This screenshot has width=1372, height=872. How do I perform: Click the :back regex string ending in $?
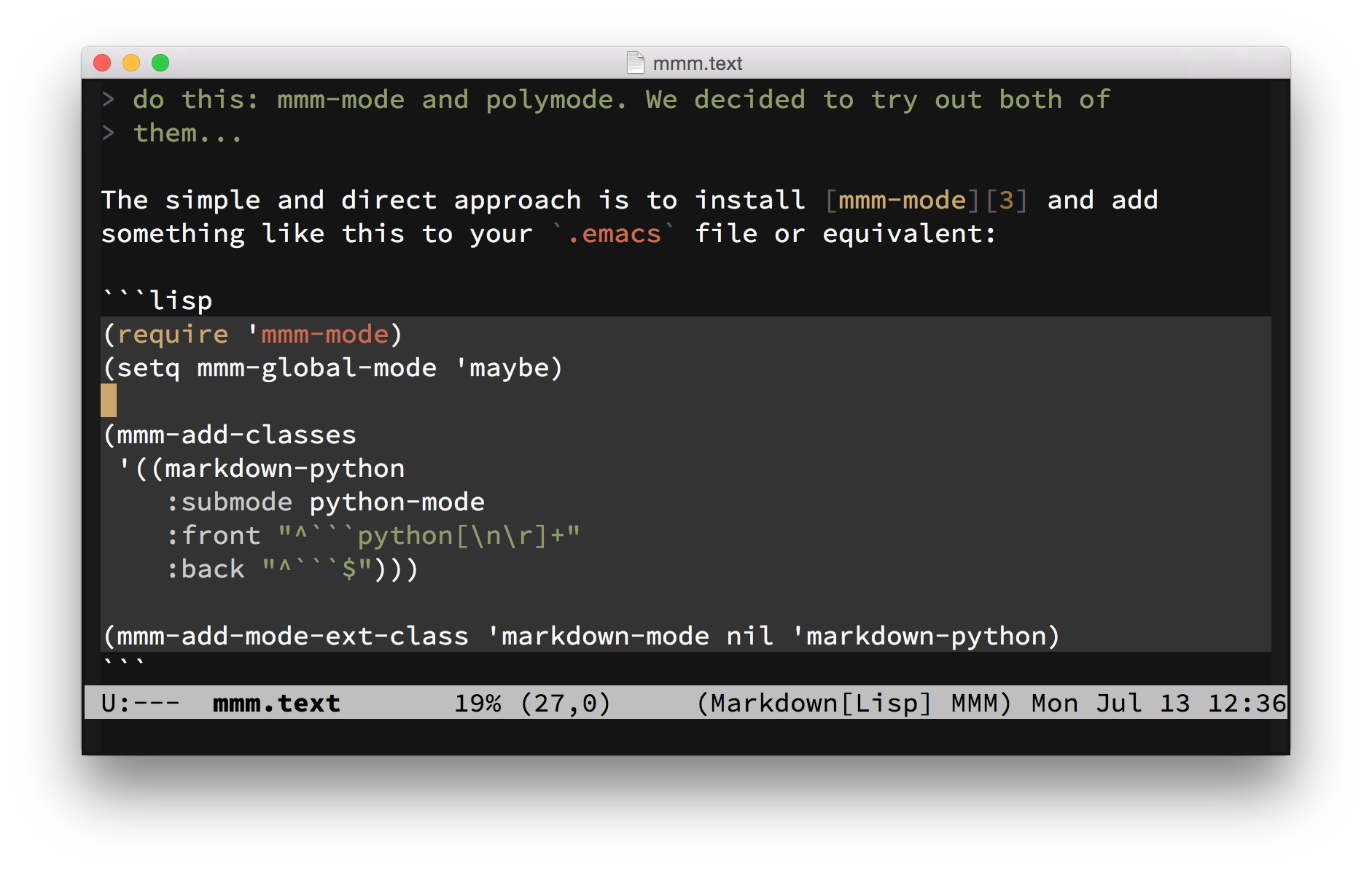point(316,569)
